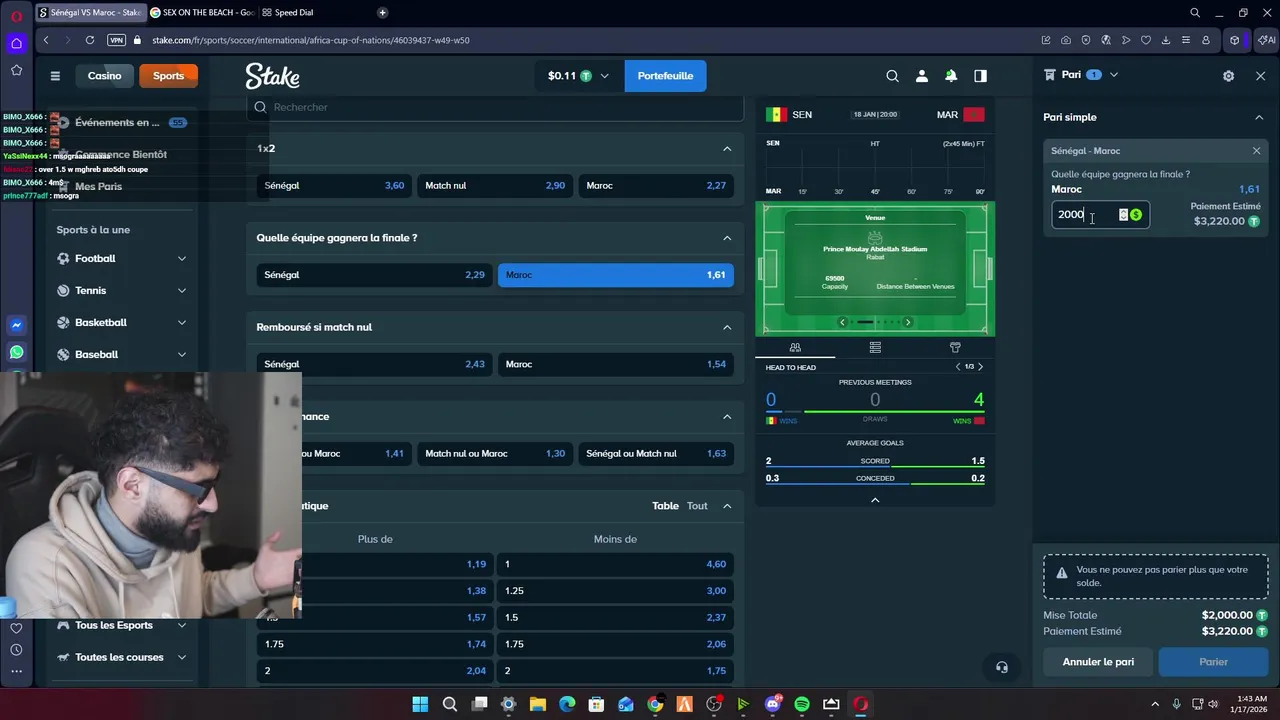Expand the Pari bet slip type dropdown

1113,75
